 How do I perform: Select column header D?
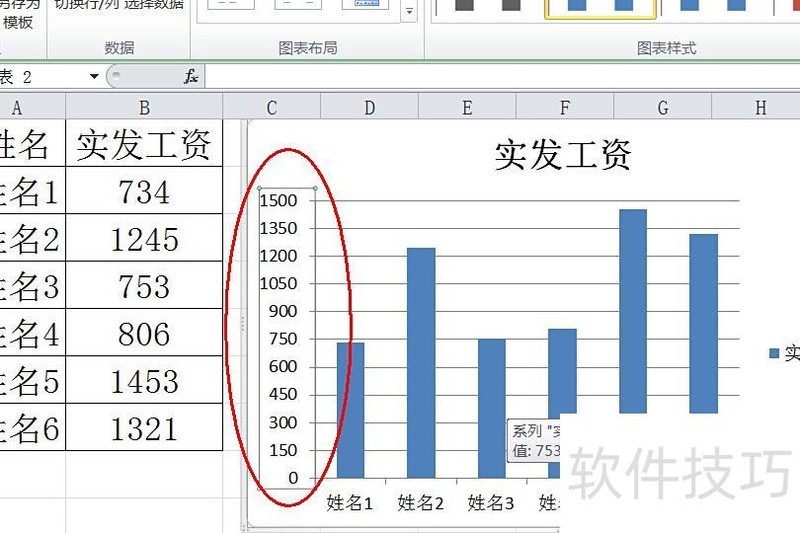point(369,107)
